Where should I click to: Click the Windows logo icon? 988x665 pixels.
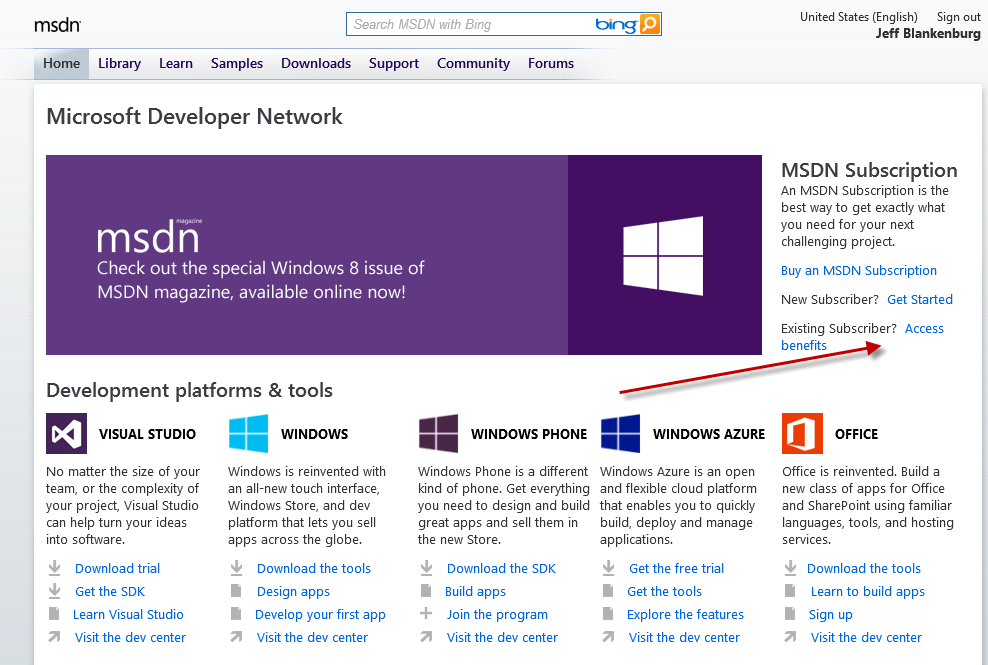click(x=248, y=434)
